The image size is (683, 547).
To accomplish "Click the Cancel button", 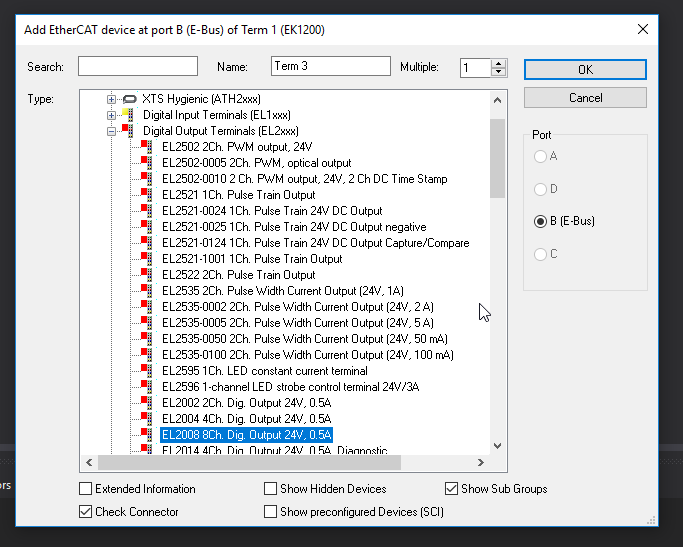I will (x=585, y=98).
